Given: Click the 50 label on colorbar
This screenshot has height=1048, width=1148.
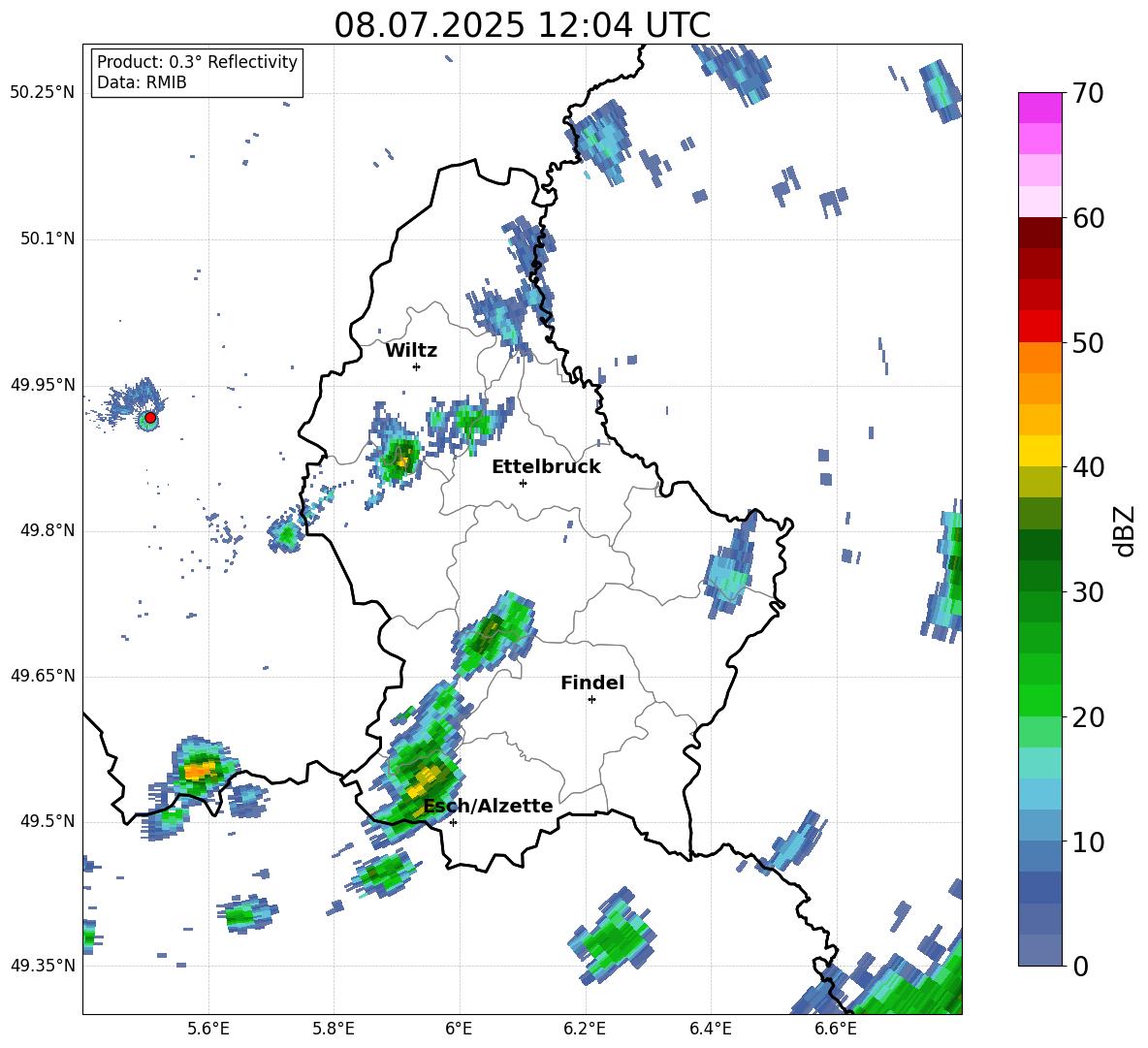Looking at the screenshot, I should (x=1088, y=343).
